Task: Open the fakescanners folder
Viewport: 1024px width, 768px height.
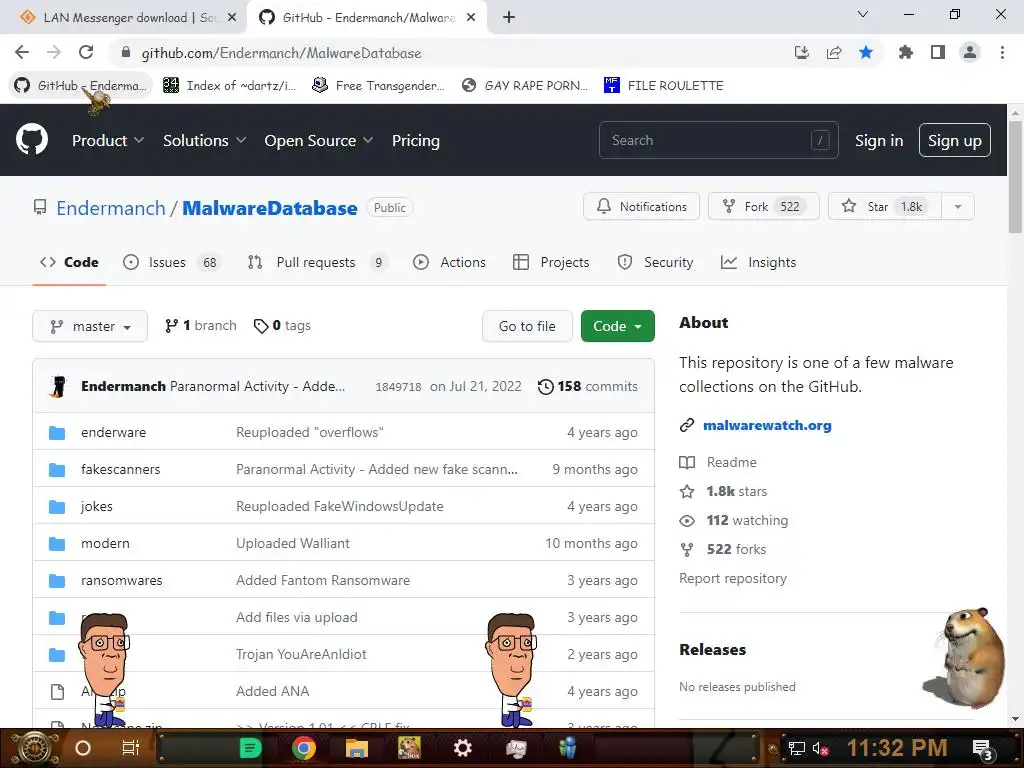Action: (120, 469)
